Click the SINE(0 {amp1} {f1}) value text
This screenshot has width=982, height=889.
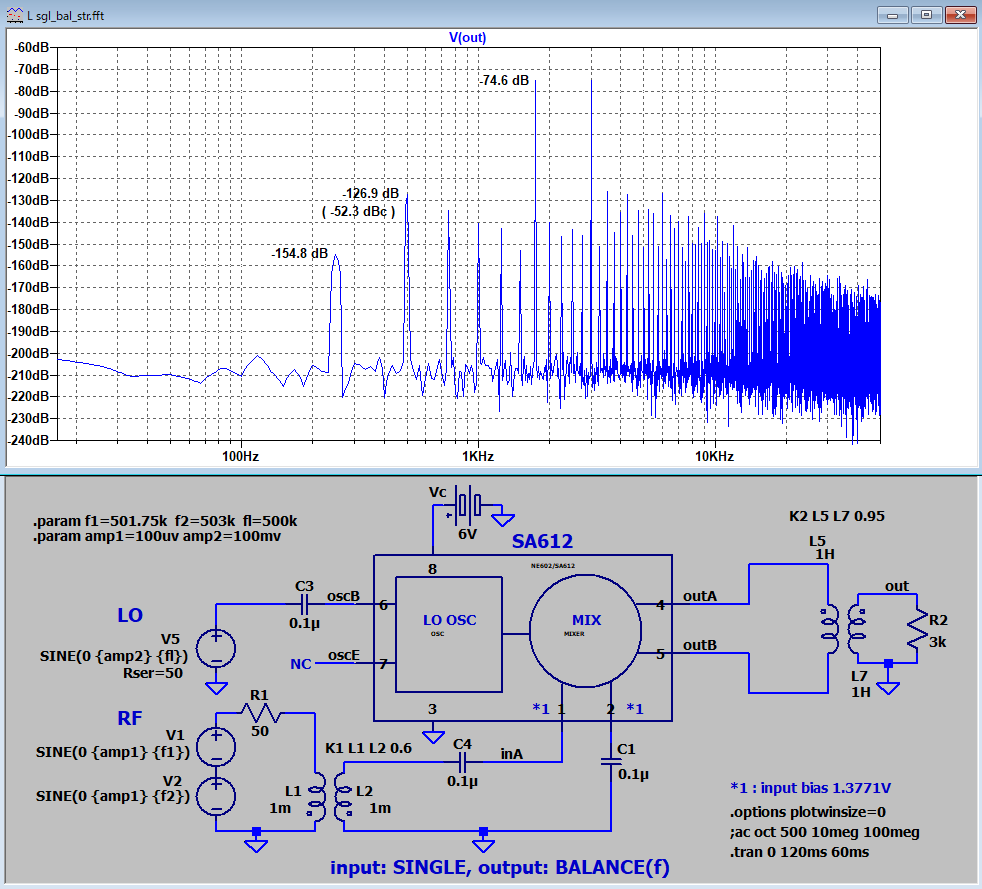[x=113, y=752]
